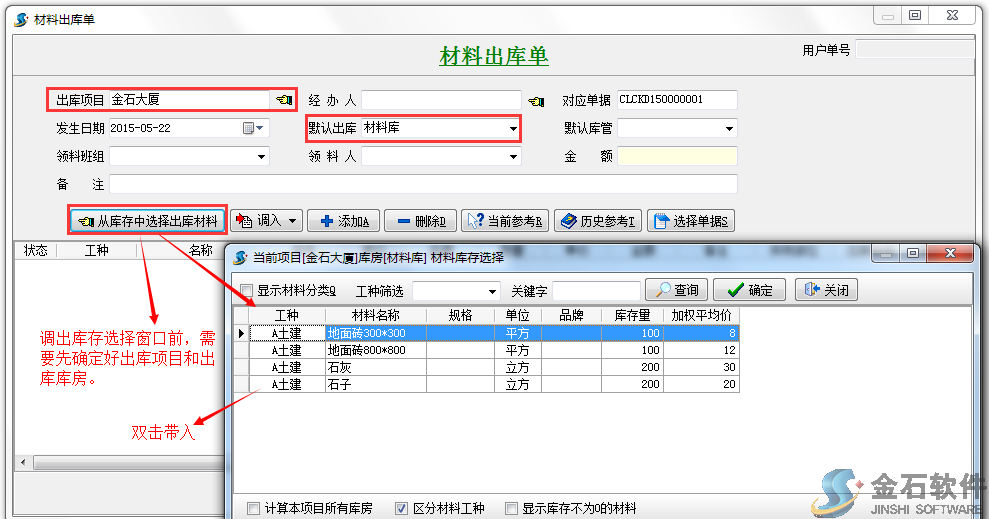Open 当前参考 reference tool
The height and width of the screenshot is (519, 989).
pos(504,221)
